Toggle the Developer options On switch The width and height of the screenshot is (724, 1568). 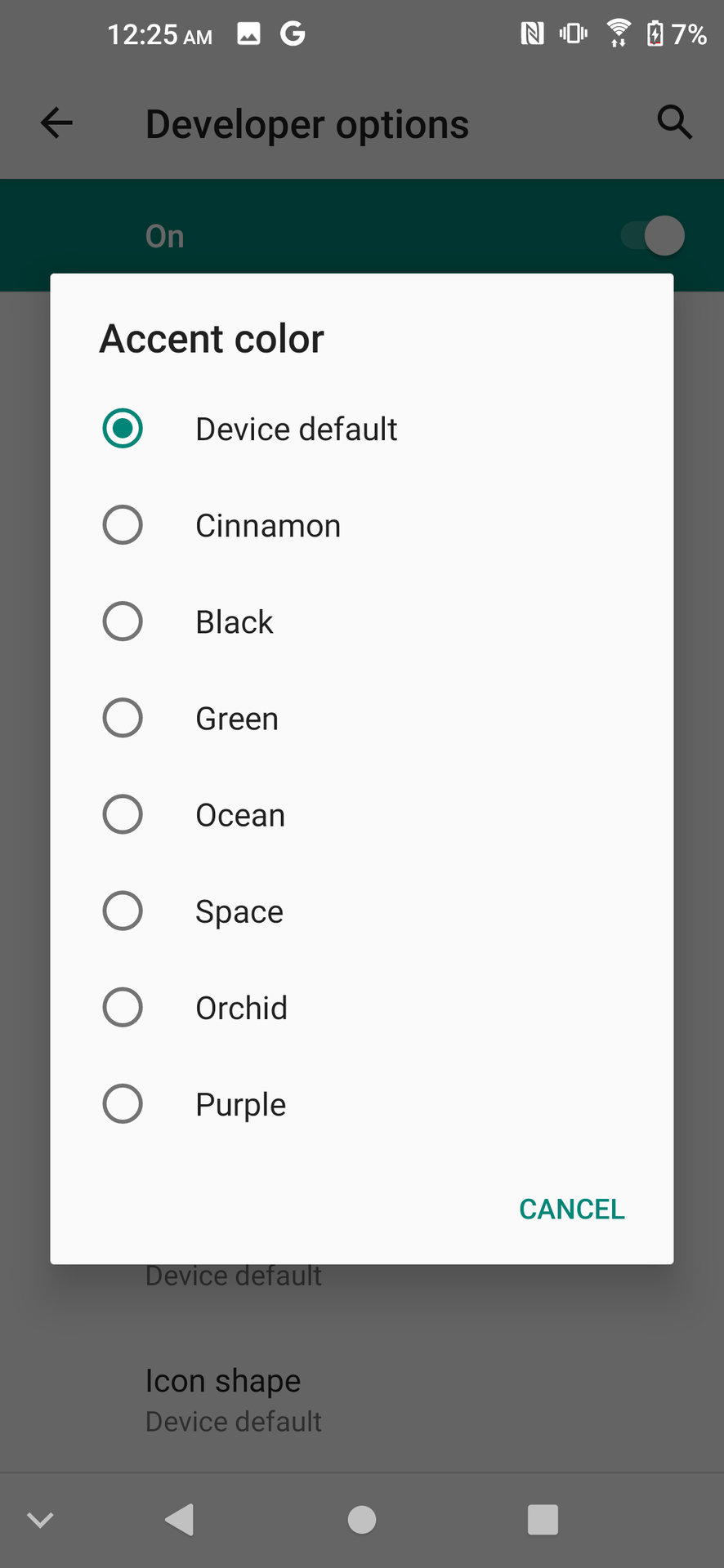653,236
